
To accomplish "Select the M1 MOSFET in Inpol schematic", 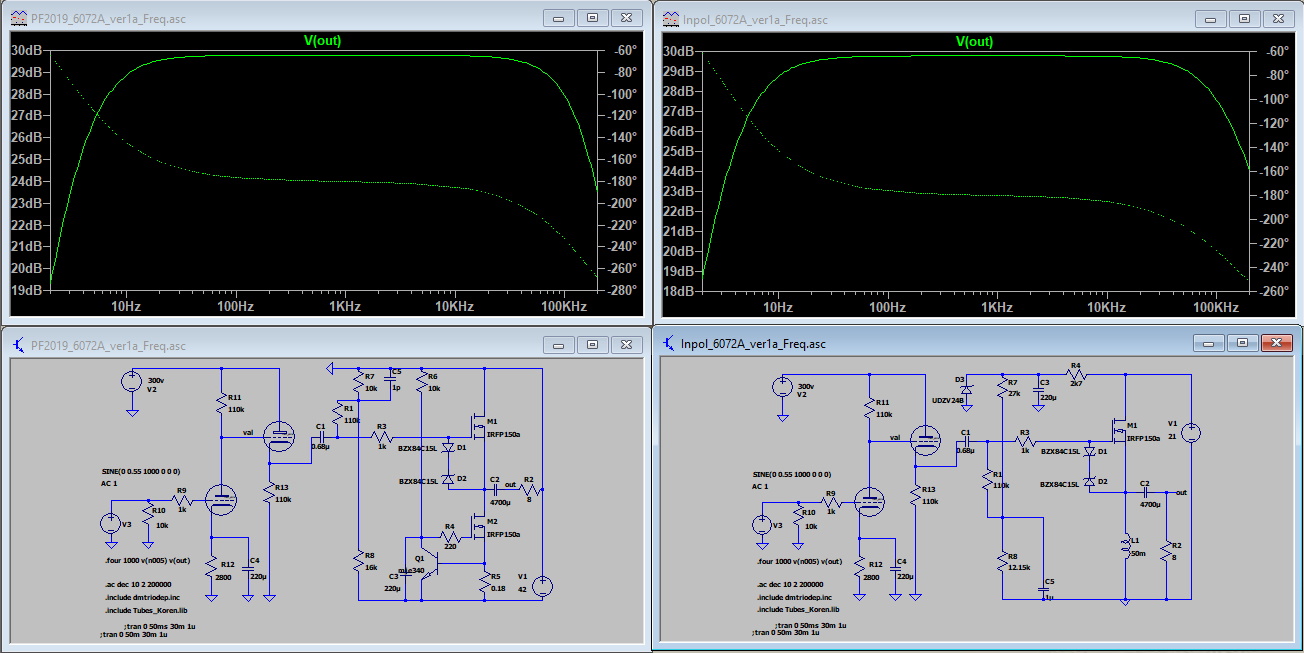I will coord(1118,431).
